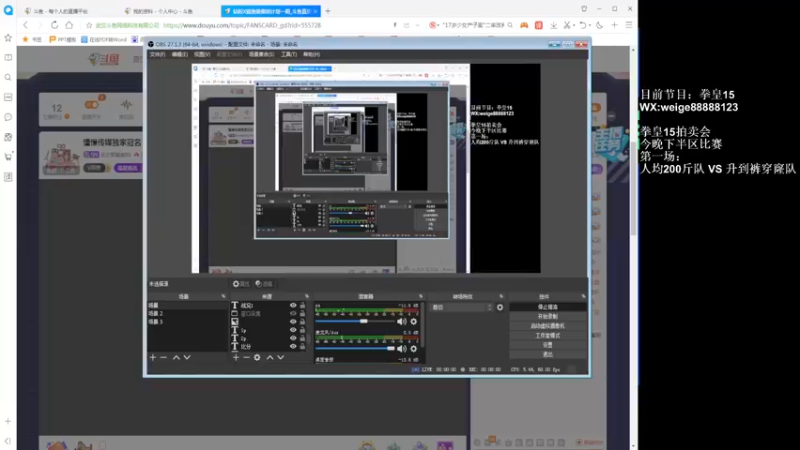Enable 工作室模式 in OBS controls

click(x=547, y=336)
